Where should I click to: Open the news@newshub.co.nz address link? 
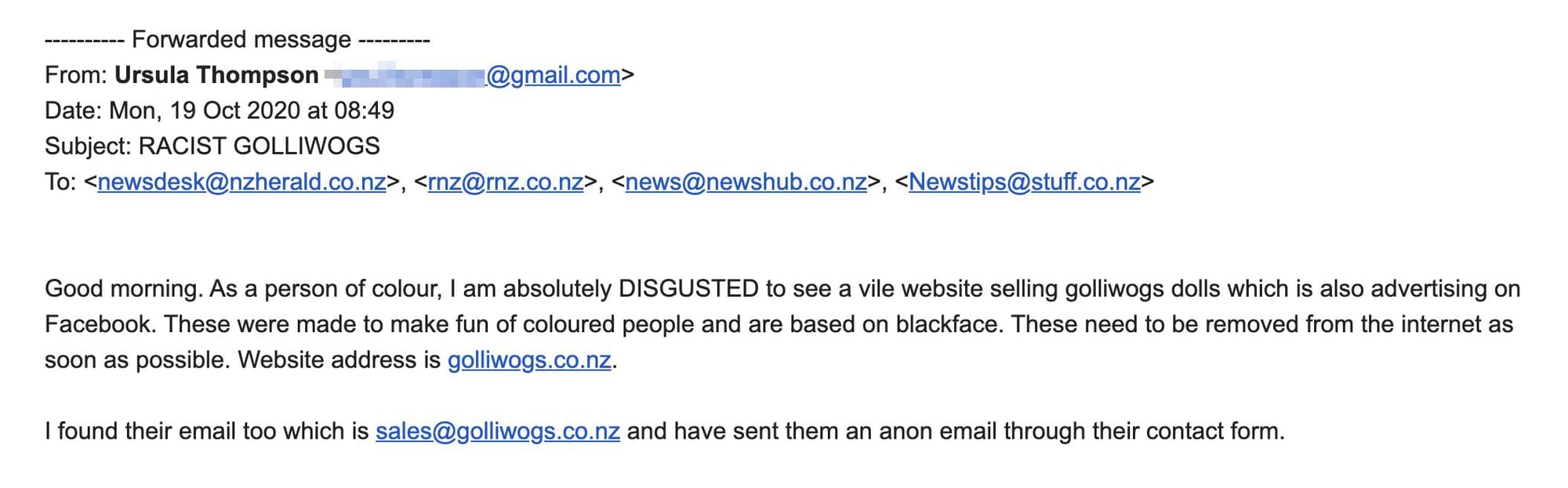pos(746,182)
